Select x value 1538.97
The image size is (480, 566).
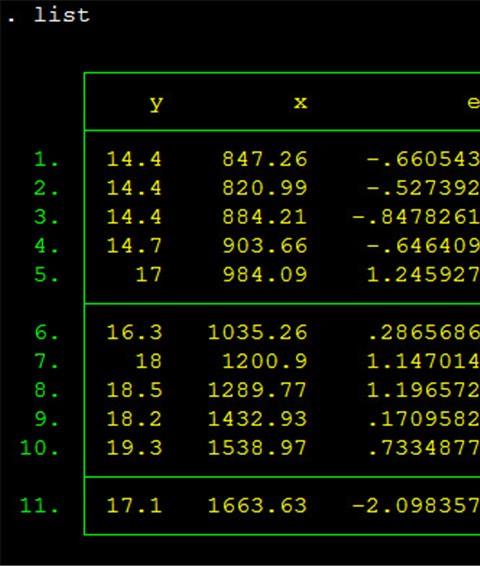[257, 448]
